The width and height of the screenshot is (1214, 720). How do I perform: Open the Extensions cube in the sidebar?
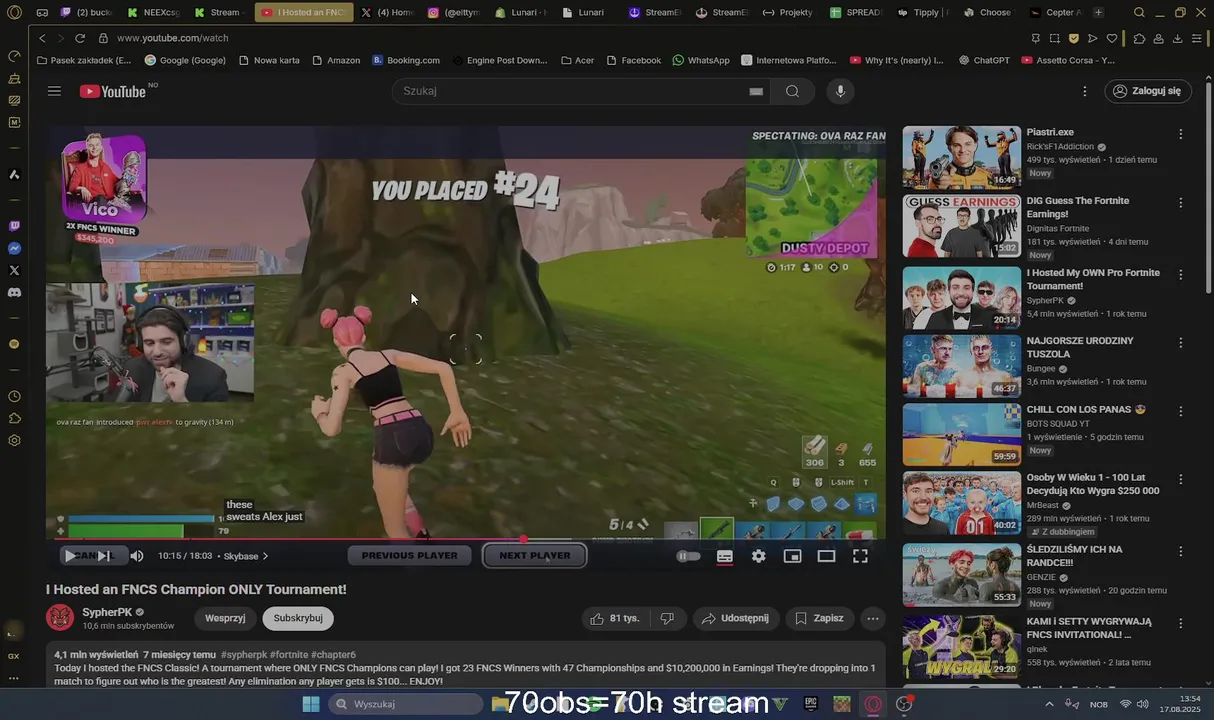[x=14, y=419]
